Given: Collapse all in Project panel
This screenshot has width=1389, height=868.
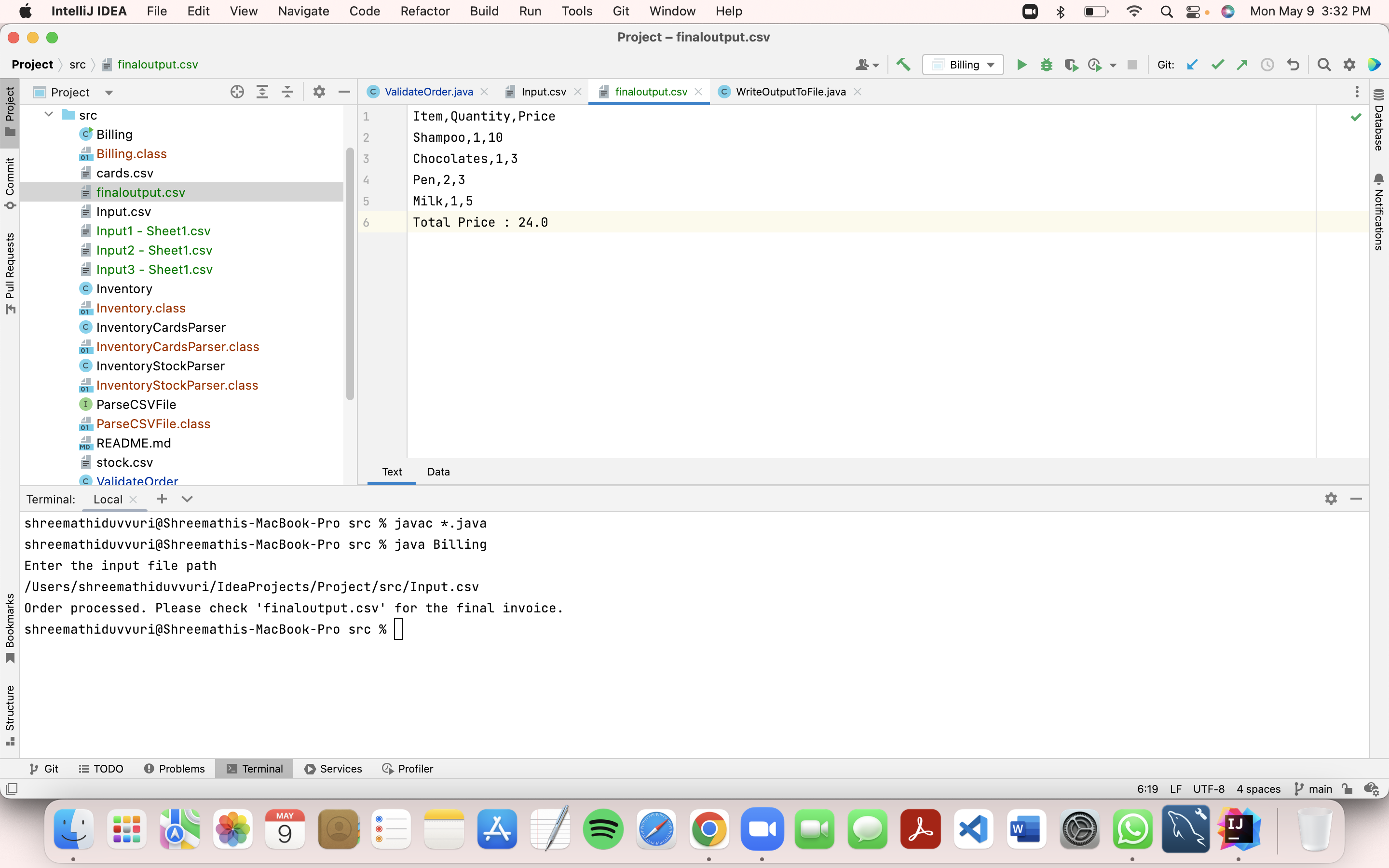Looking at the screenshot, I should coord(287,92).
